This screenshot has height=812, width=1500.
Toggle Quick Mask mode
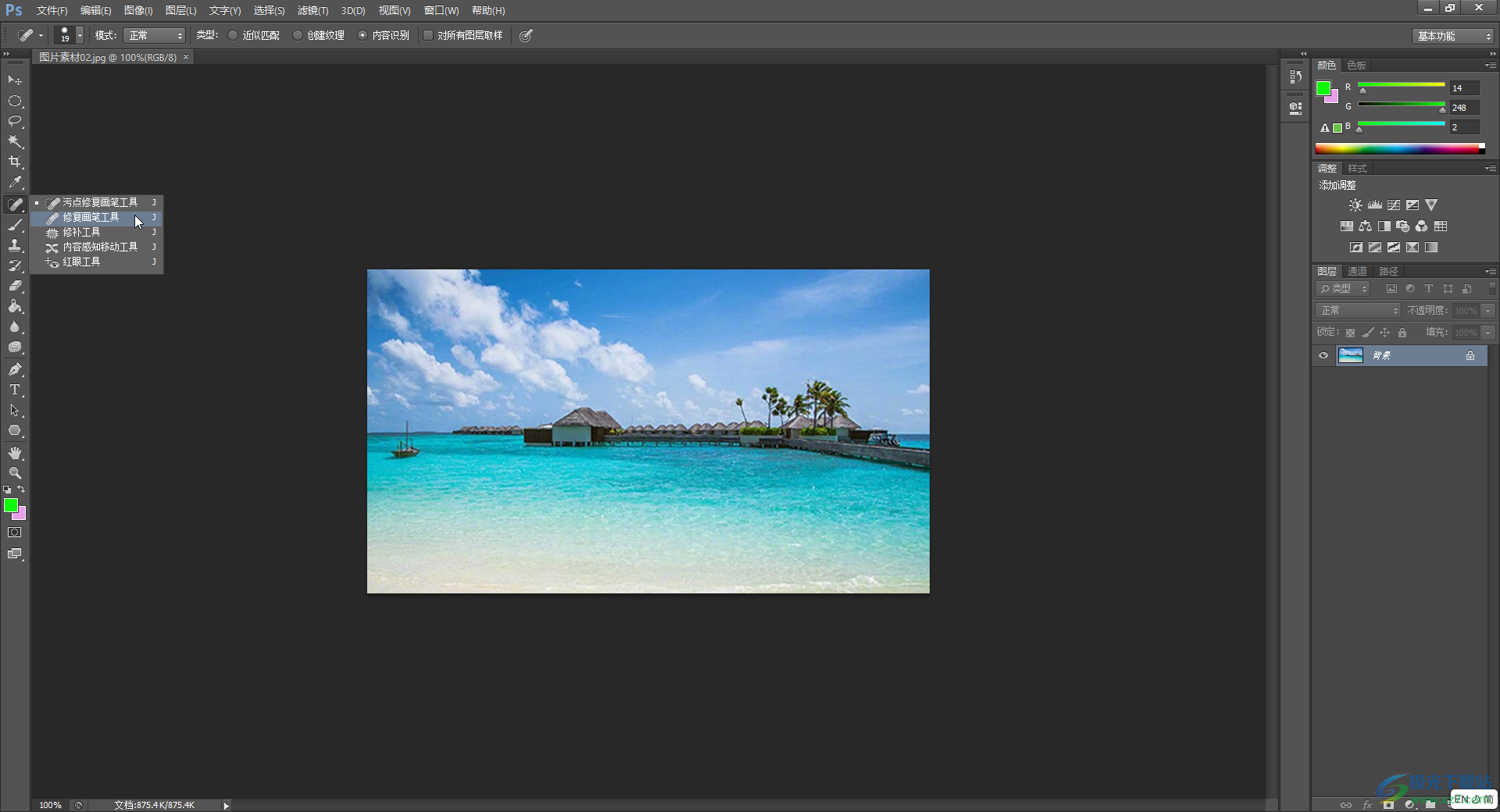pyautogui.click(x=15, y=532)
